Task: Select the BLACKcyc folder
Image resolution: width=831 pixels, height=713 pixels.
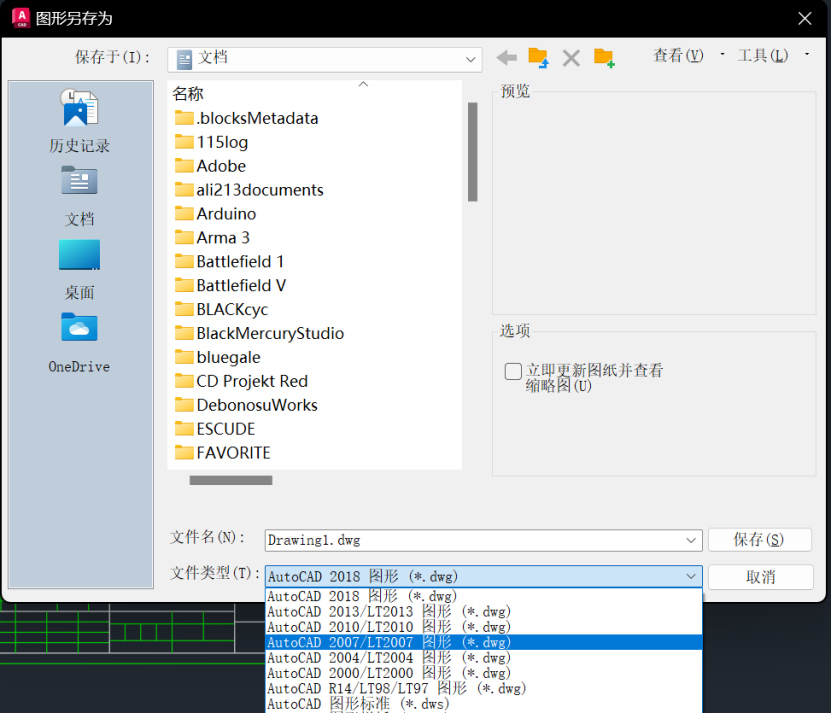Action: (222, 309)
